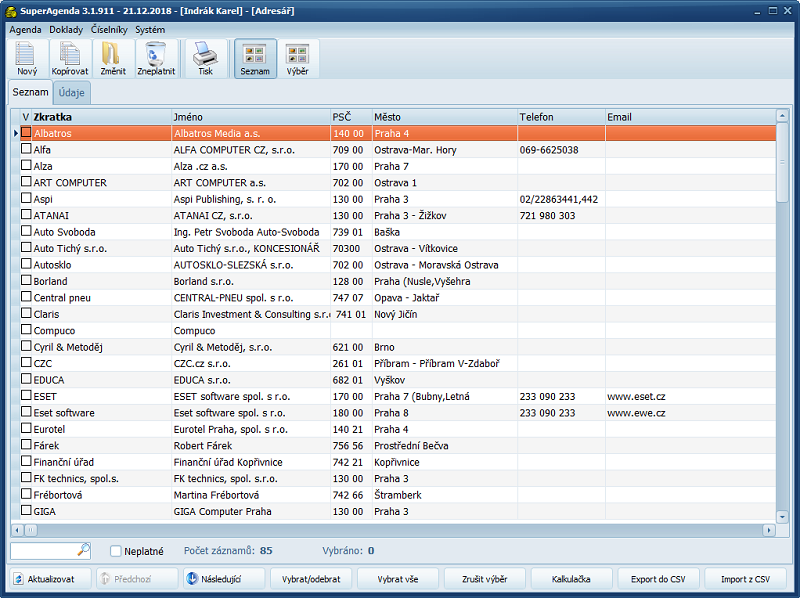
Task: Click the vertical scrollbar up arrow
Action: coord(782,115)
